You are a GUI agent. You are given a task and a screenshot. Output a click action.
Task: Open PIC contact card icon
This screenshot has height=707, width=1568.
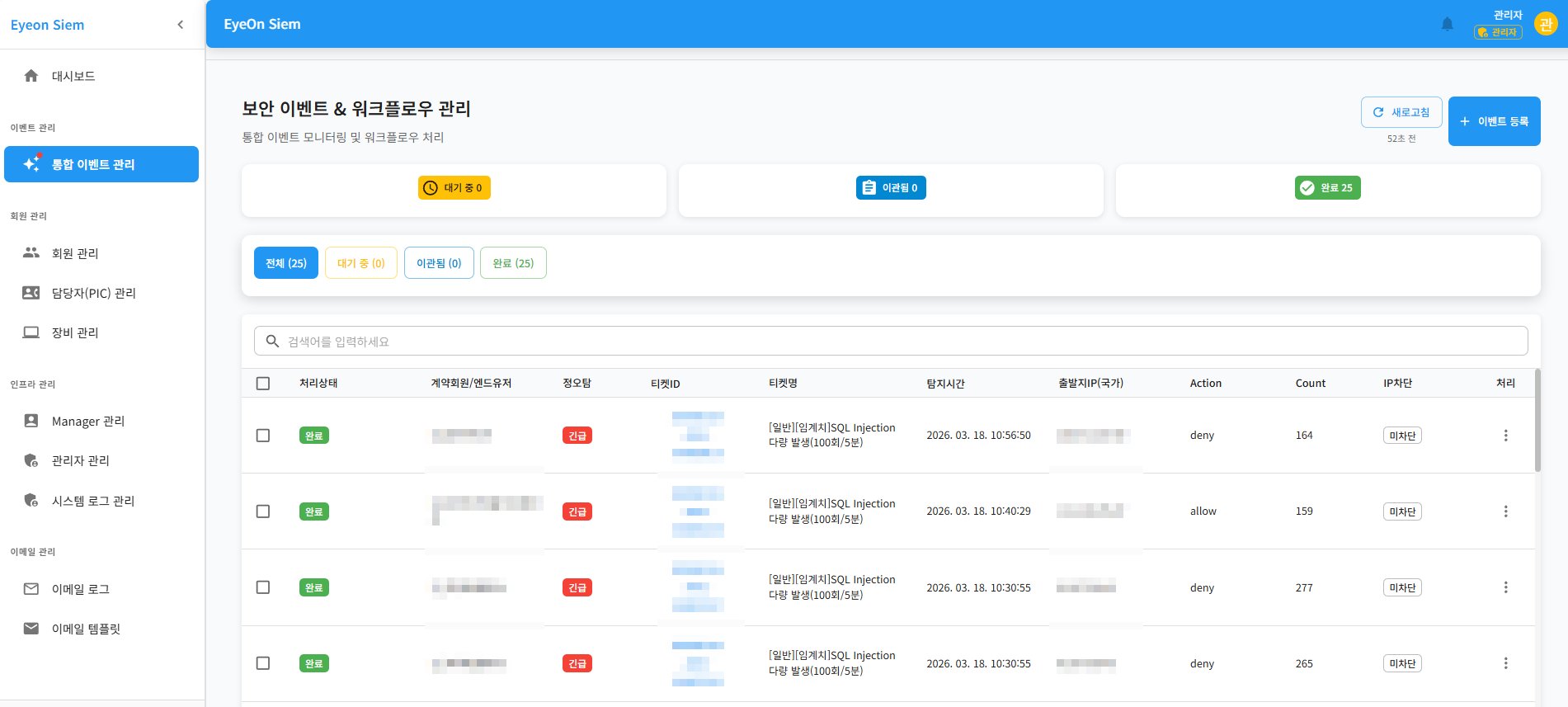tap(31, 293)
